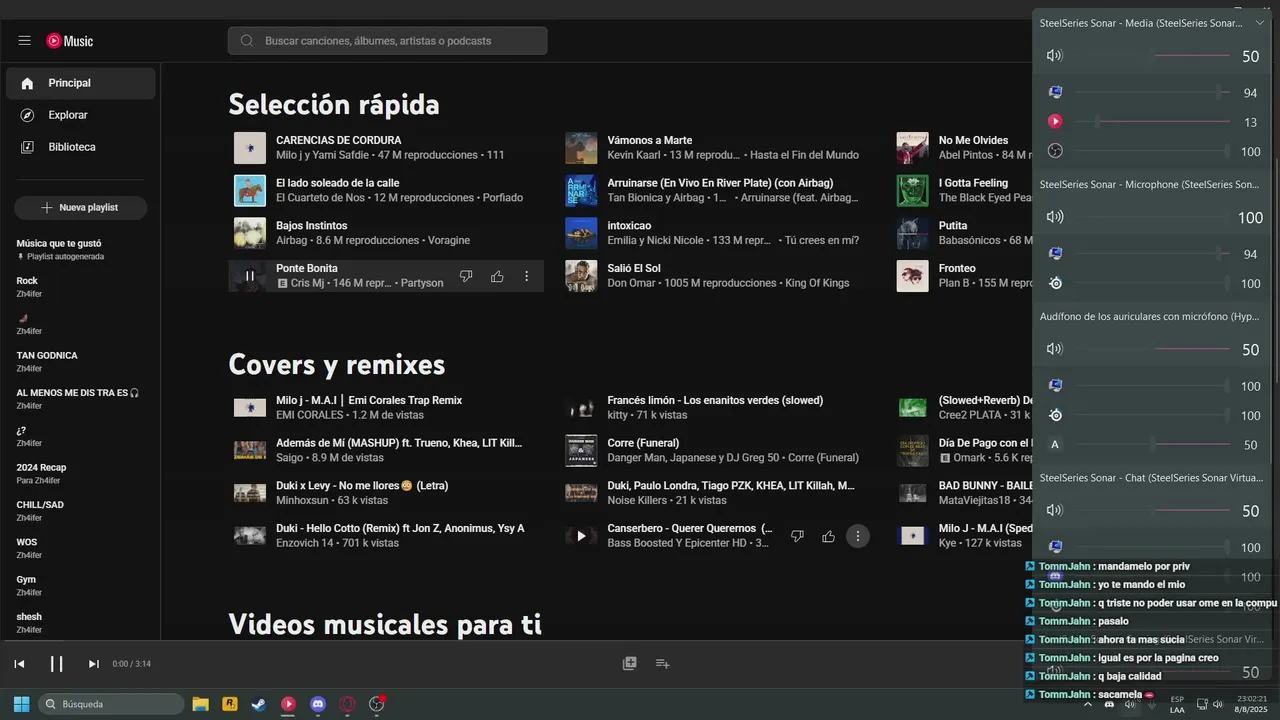Mute the OBS app in Sonar Media
This screenshot has height=720, width=1280.
pos(1055,151)
